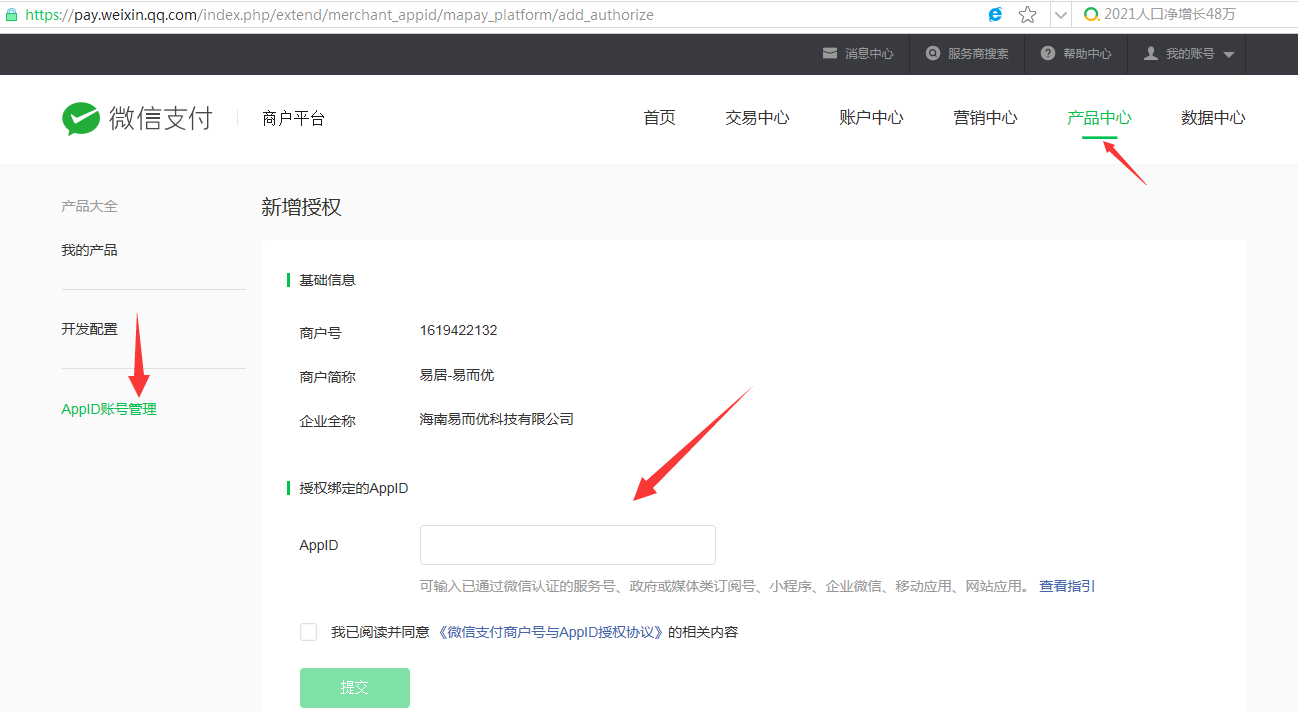Click the 我的账号 person icon
Viewport: 1298px width, 712px height.
[1150, 54]
